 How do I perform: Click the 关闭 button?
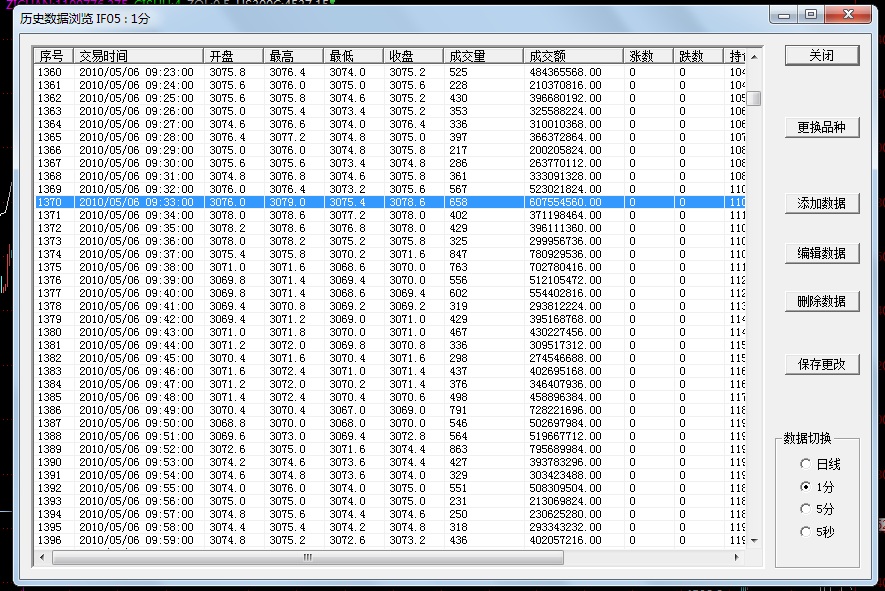click(x=821, y=55)
